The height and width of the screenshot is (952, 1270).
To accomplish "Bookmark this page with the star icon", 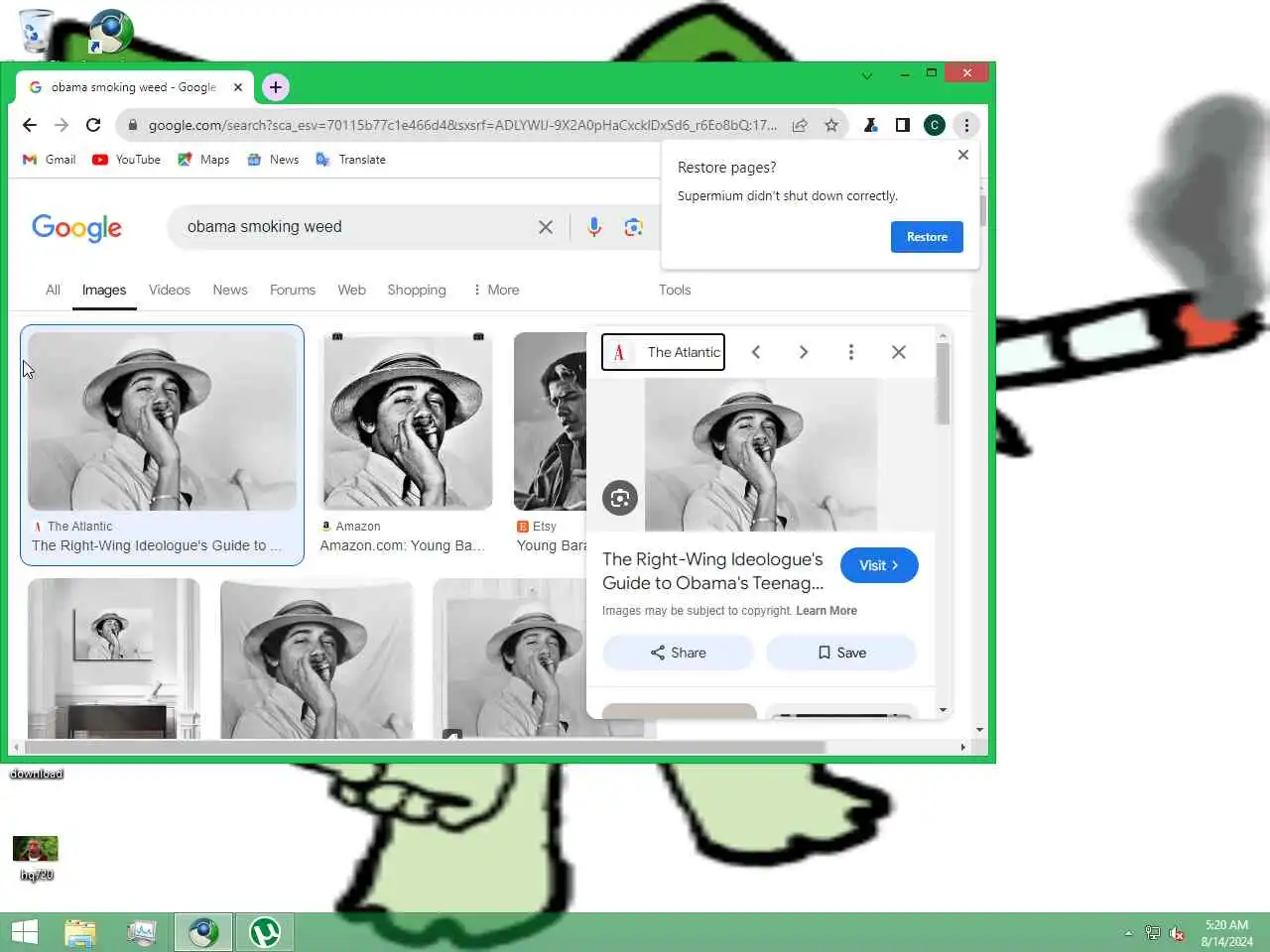I will coord(831,125).
